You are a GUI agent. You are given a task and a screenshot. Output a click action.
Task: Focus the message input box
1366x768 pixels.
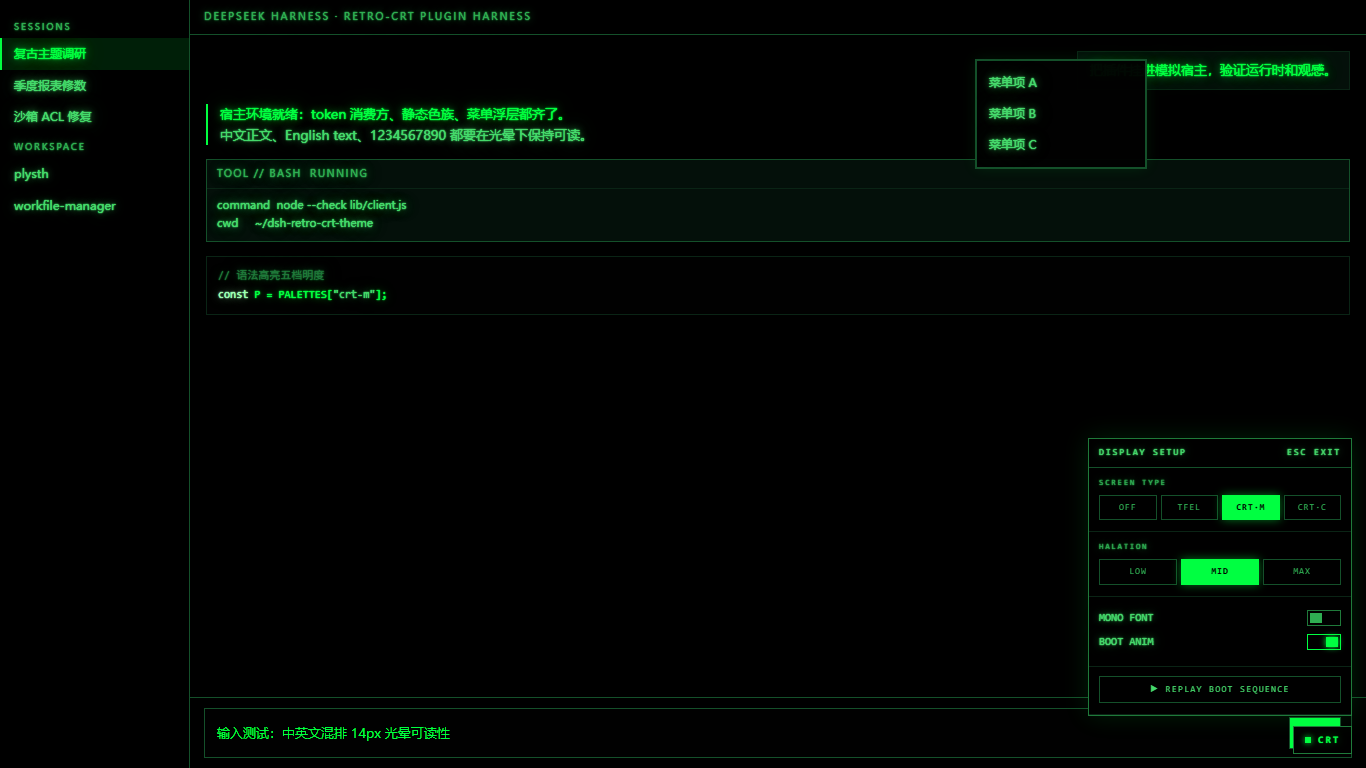pos(745,733)
